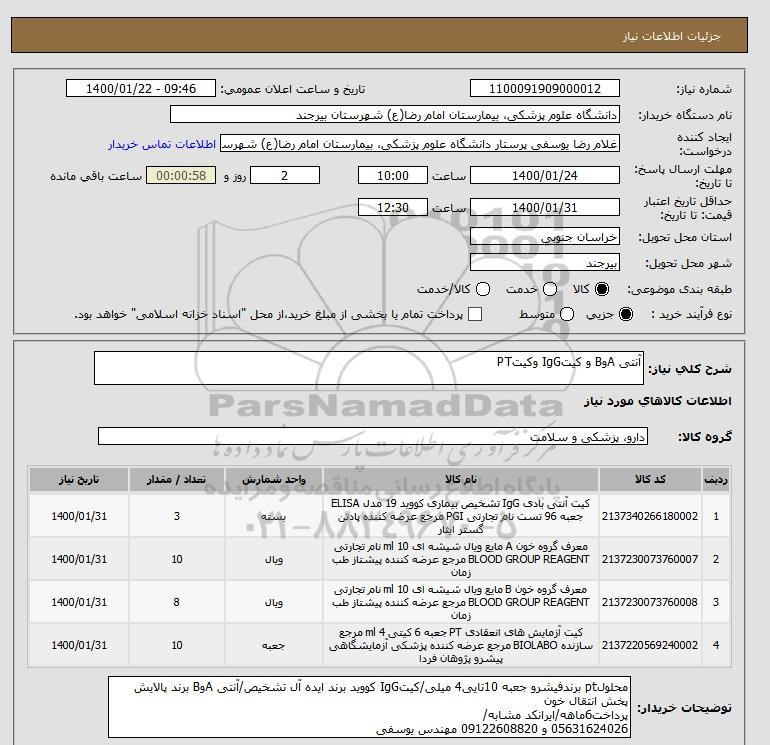Toggle the اسناد خزانه اسلامی payment checkbox
770x745 pixels.
(x=475, y=314)
